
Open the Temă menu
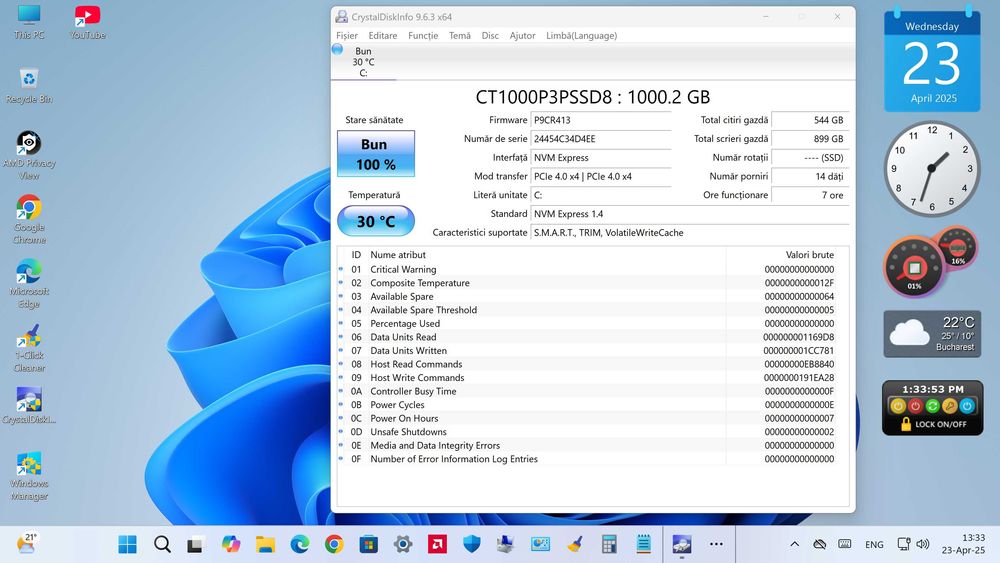tap(459, 35)
